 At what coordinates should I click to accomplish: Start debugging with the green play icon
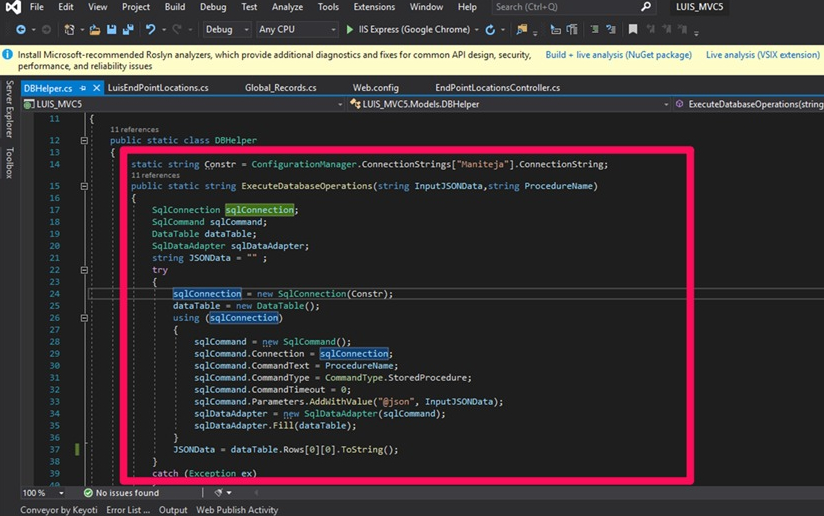pyautogui.click(x=349, y=29)
